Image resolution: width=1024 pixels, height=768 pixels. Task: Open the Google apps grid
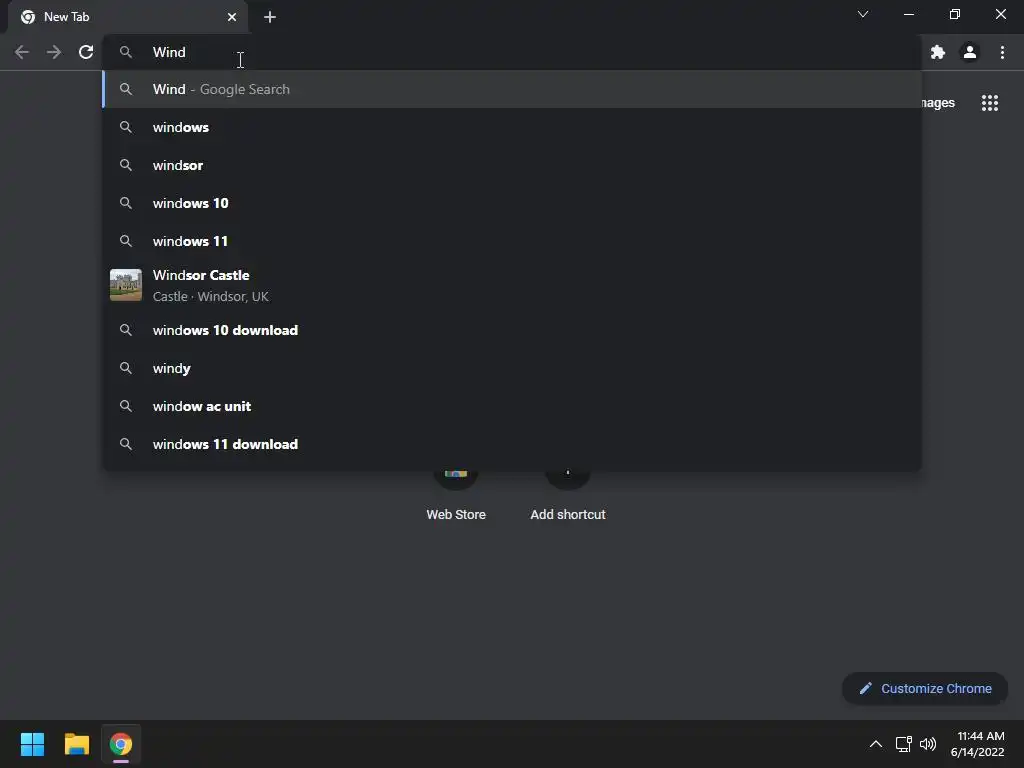pos(990,103)
